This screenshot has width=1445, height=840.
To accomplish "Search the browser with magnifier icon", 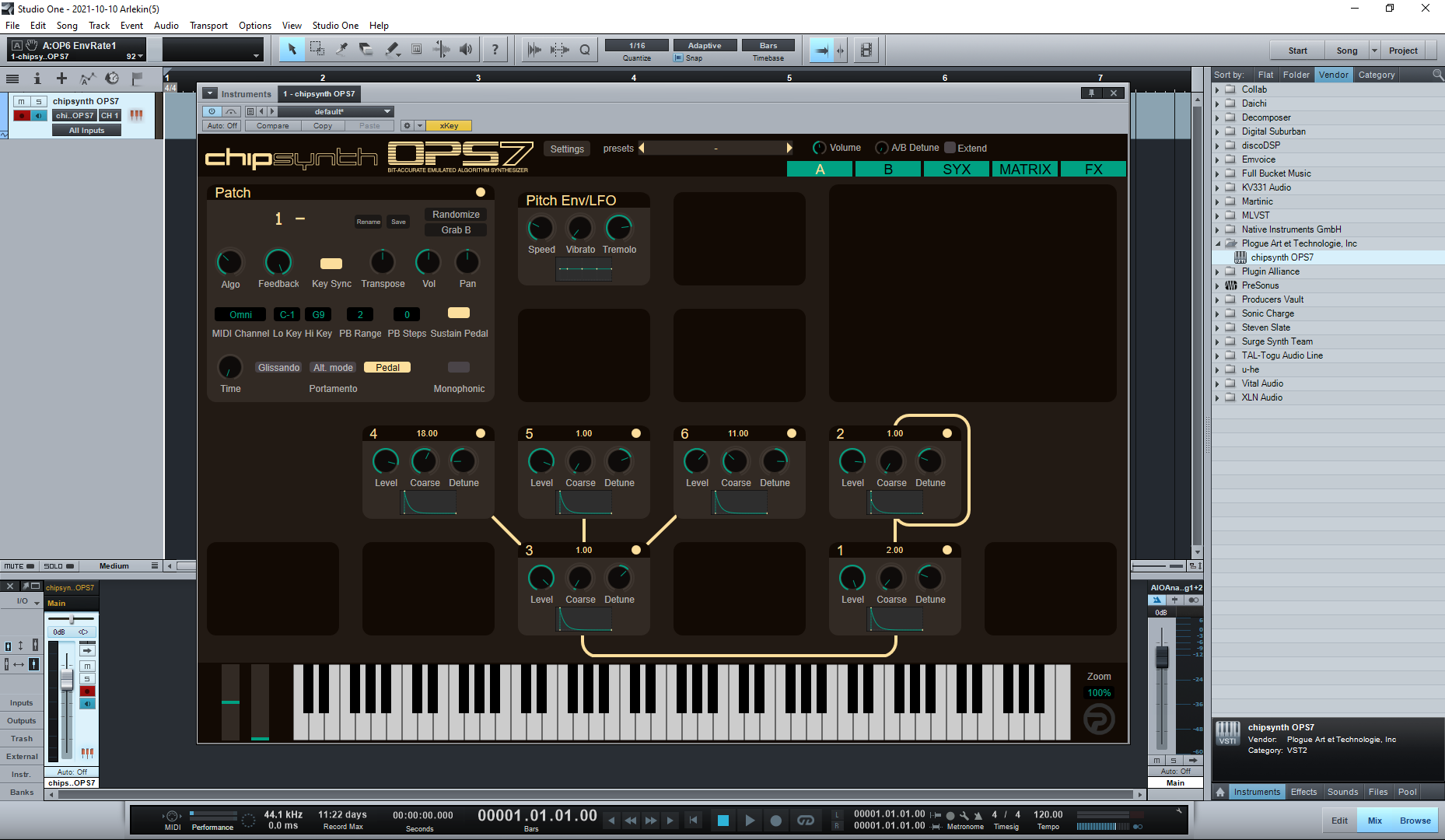I will pyautogui.click(x=1437, y=75).
